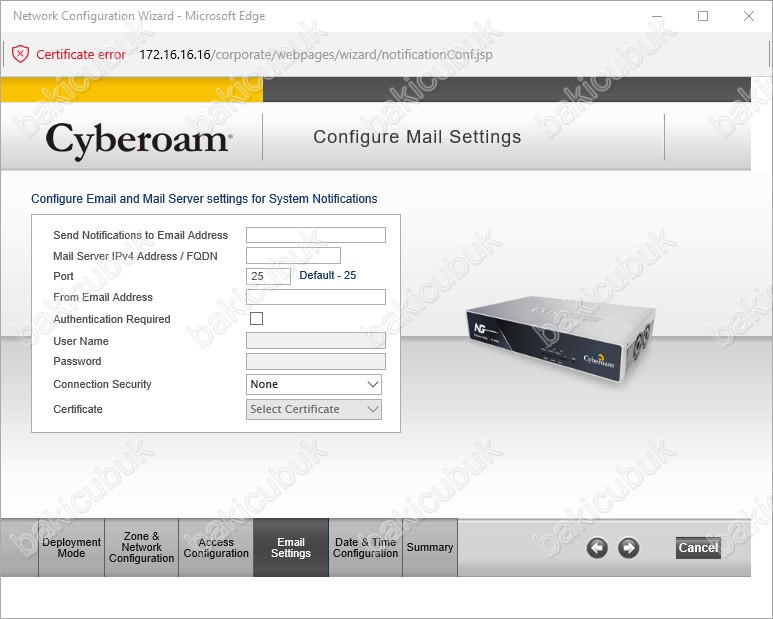Image resolution: width=773 pixels, height=619 pixels.
Task: Tick the Authentication Required checkbox
Action: pyautogui.click(x=256, y=318)
